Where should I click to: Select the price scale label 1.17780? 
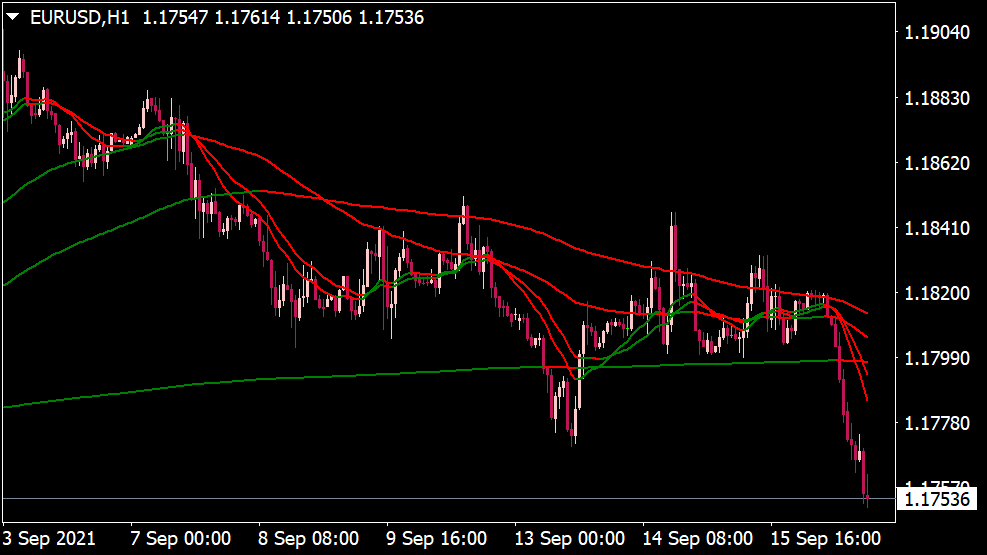937,423
